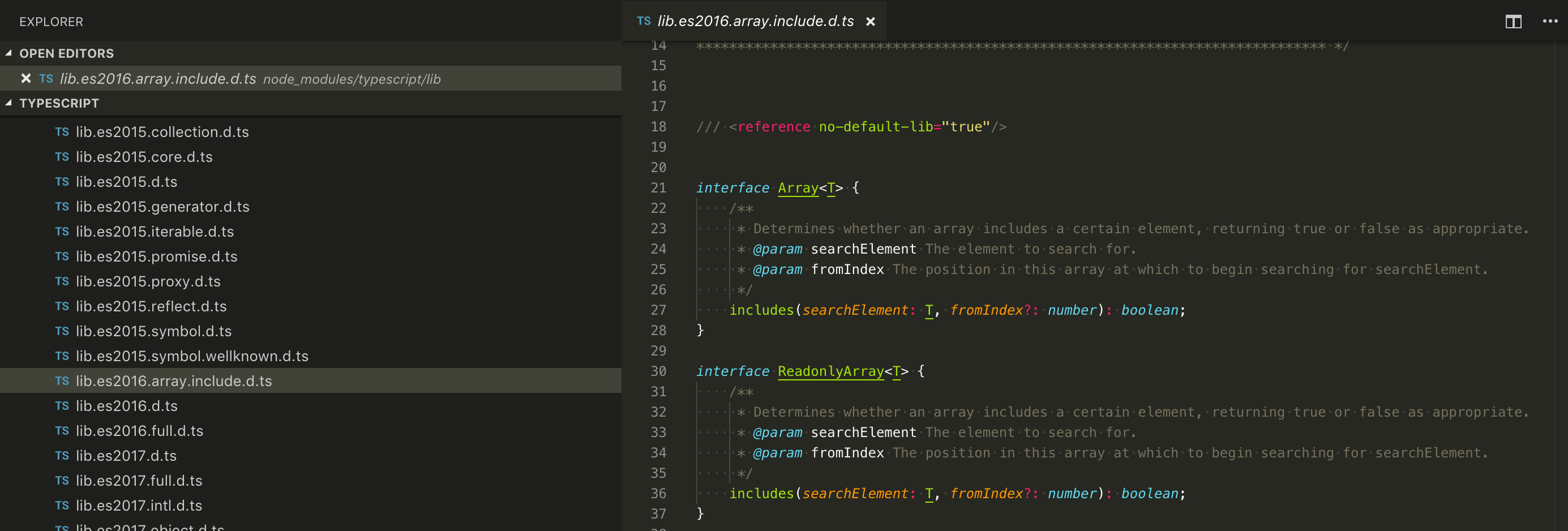The width and height of the screenshot is (1568, 531).
Task: Click the EXPLORER panel title
Action: (51, 22)
